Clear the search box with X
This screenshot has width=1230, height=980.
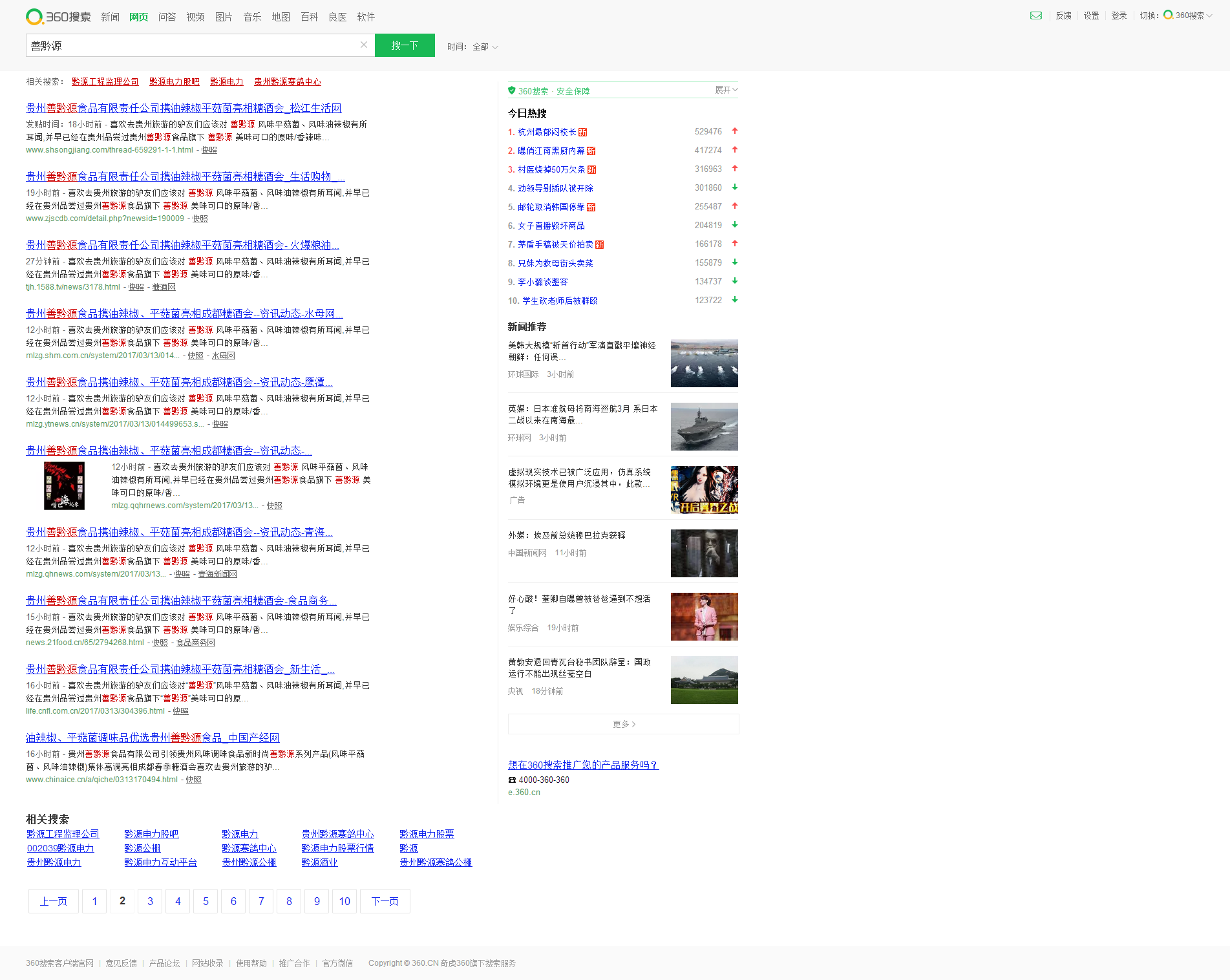click(364, 45)
